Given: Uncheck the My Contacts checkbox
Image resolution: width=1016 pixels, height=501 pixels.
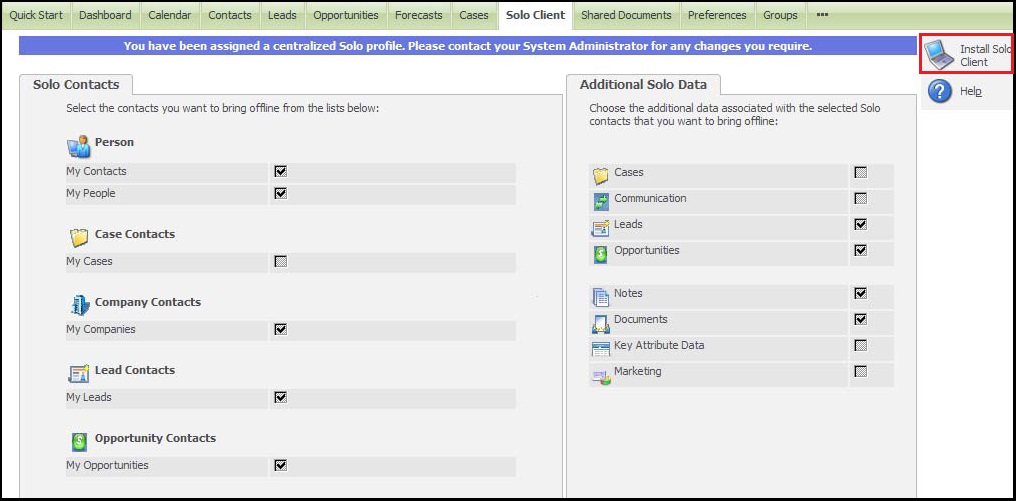Looking at the screenshot, I should click(x=281, y=171).
